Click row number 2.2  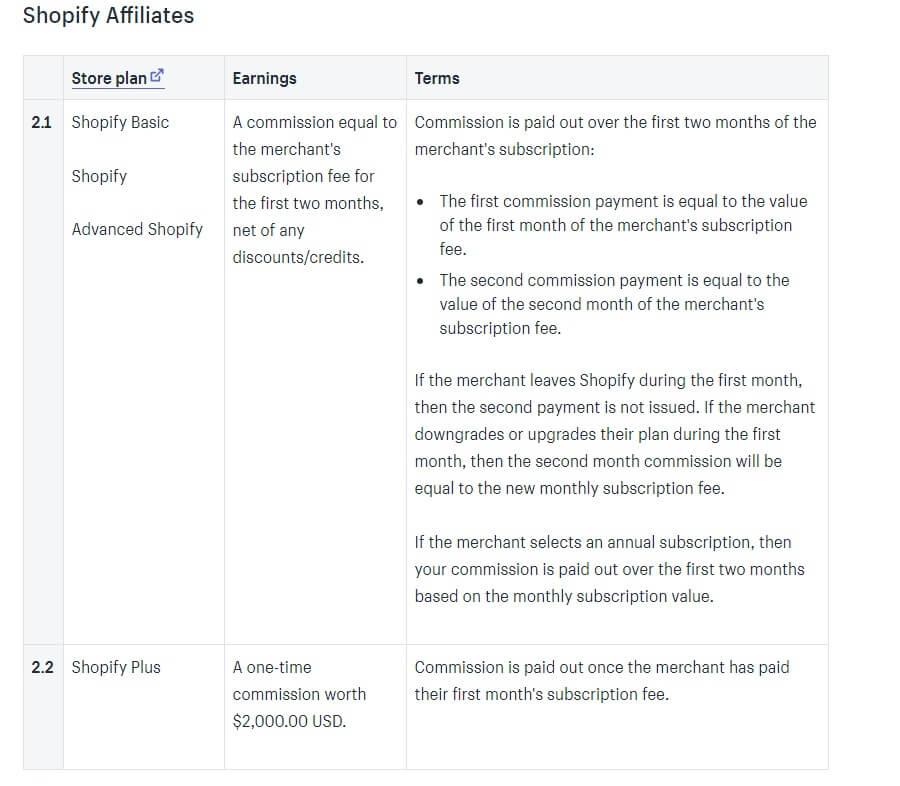pyautogui.click(x=42, y=667)
